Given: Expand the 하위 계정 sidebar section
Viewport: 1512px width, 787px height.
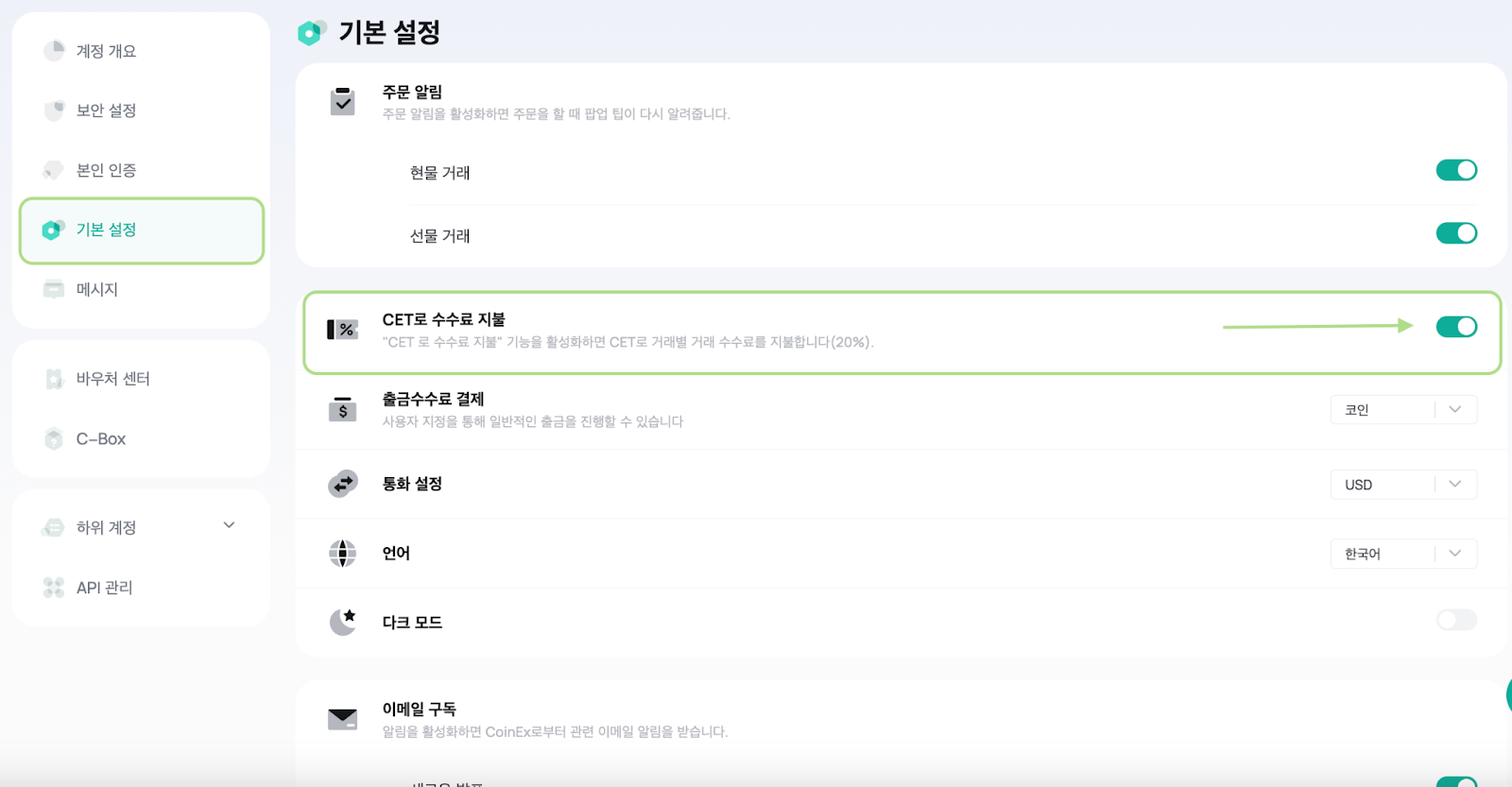Looking at the screenshot, I should pyautogui.click(x=229, y=525).
